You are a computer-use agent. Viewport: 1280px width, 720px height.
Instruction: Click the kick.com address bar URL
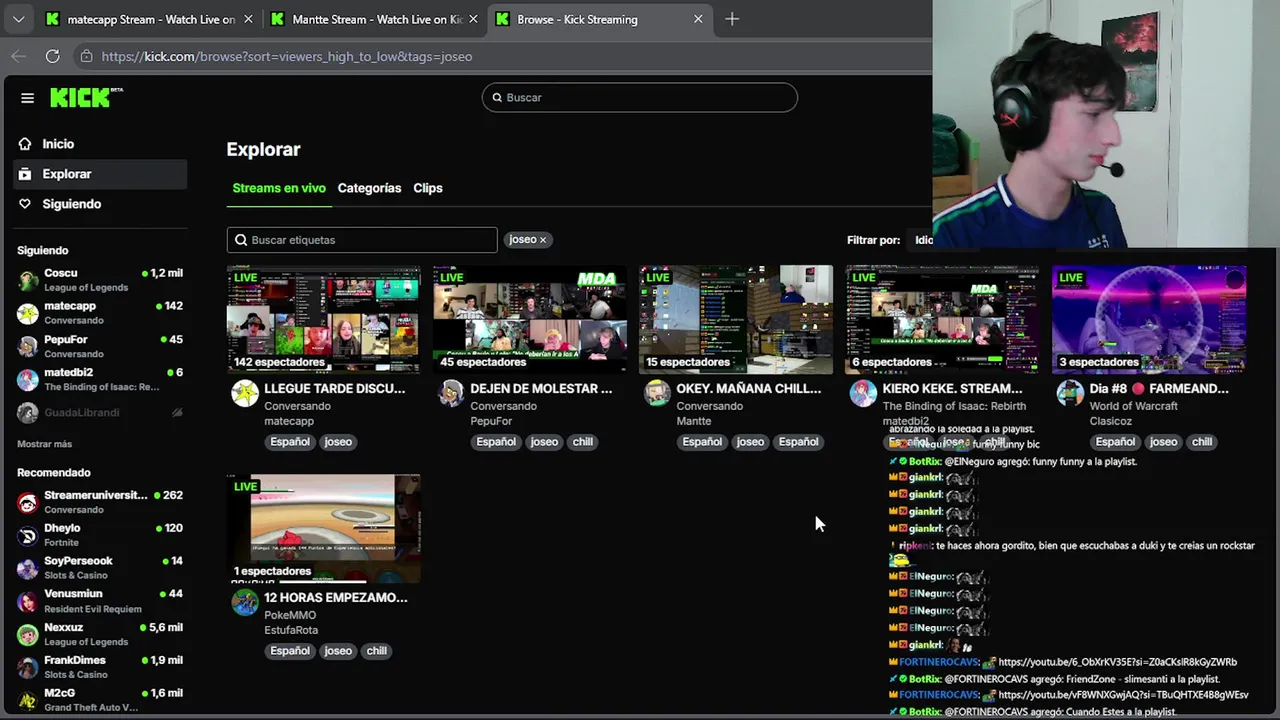(287, 56)
